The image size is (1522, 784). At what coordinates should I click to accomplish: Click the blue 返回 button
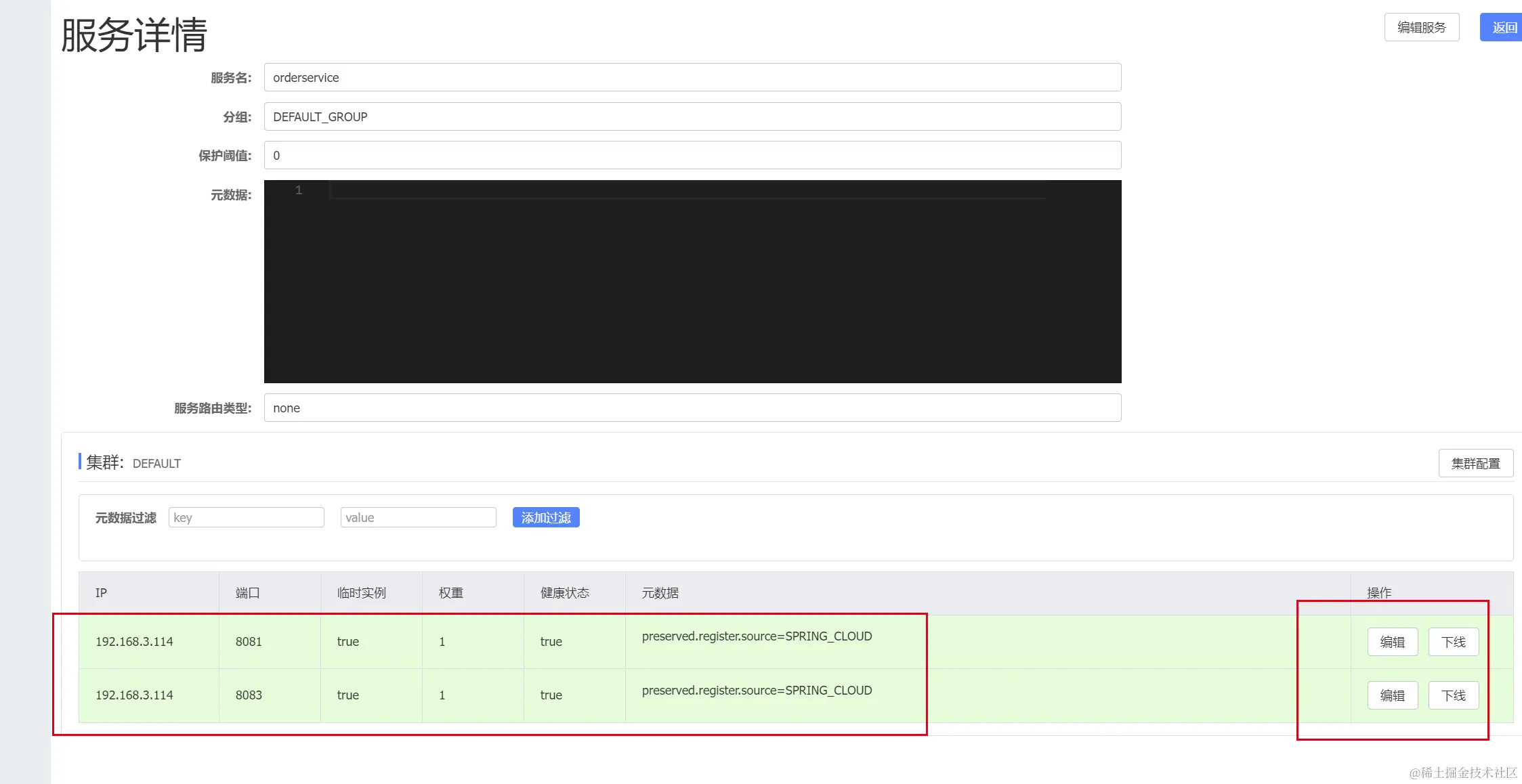coord(1502,28)
